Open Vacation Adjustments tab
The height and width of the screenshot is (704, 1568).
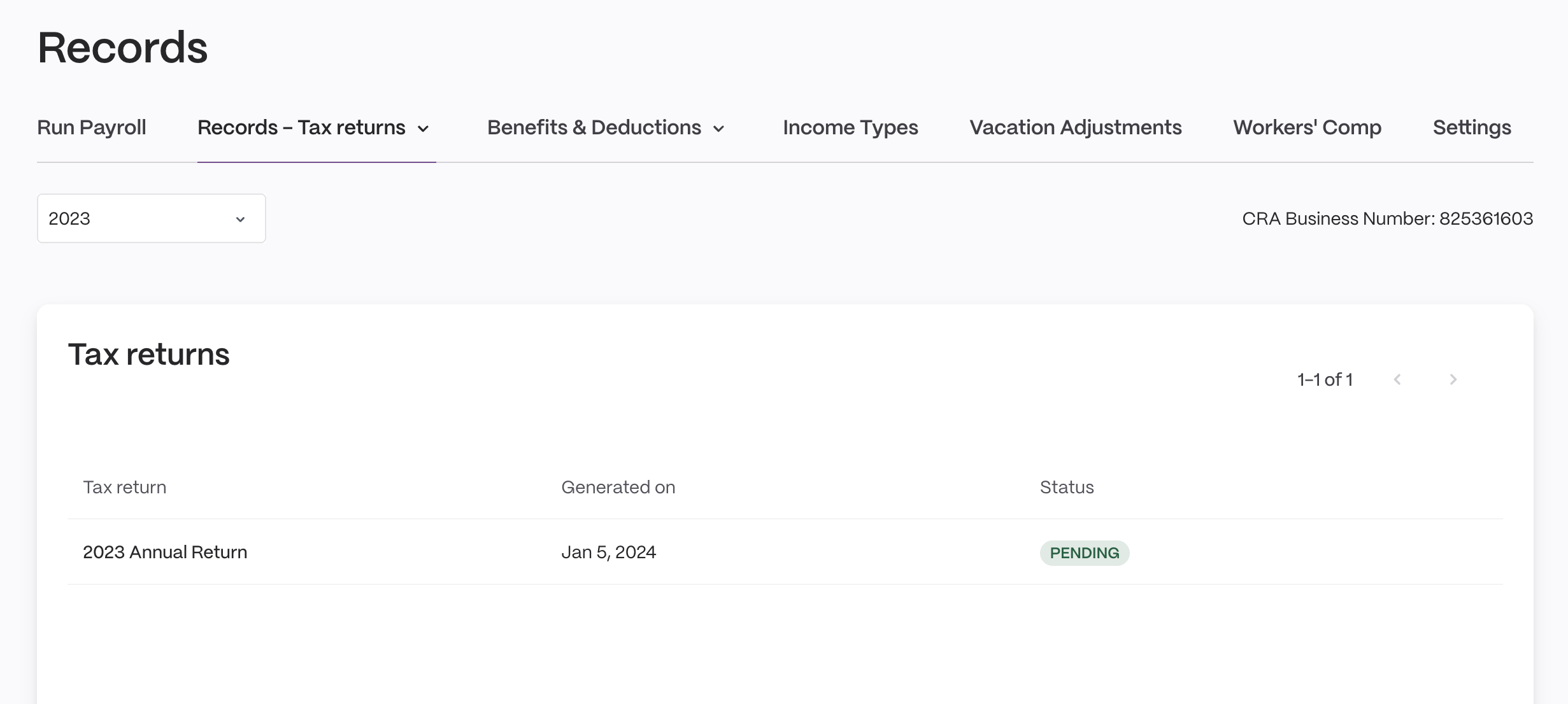pyautogui.click(x=1075, y=127)
